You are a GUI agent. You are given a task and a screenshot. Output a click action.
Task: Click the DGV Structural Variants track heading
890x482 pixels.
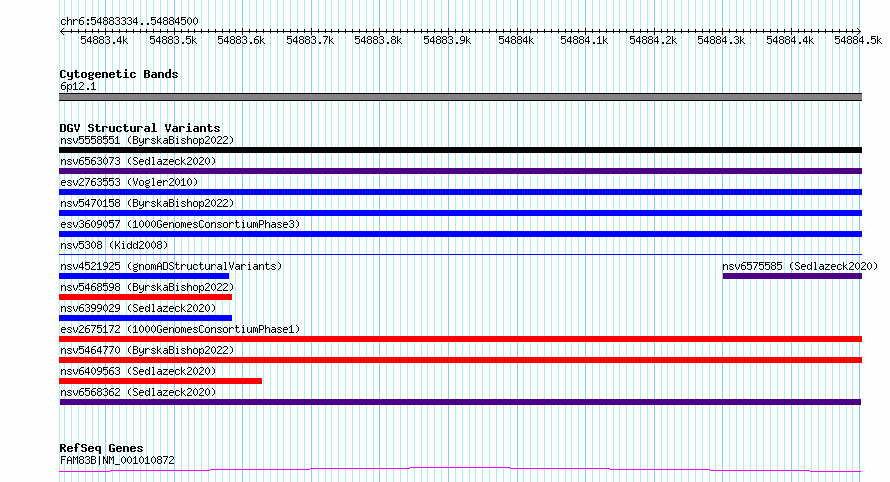140,128
